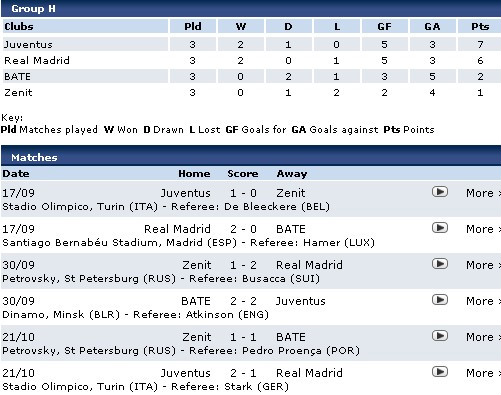Select BATE in the clubs list
501x395 pixels.
coord(17,77)
